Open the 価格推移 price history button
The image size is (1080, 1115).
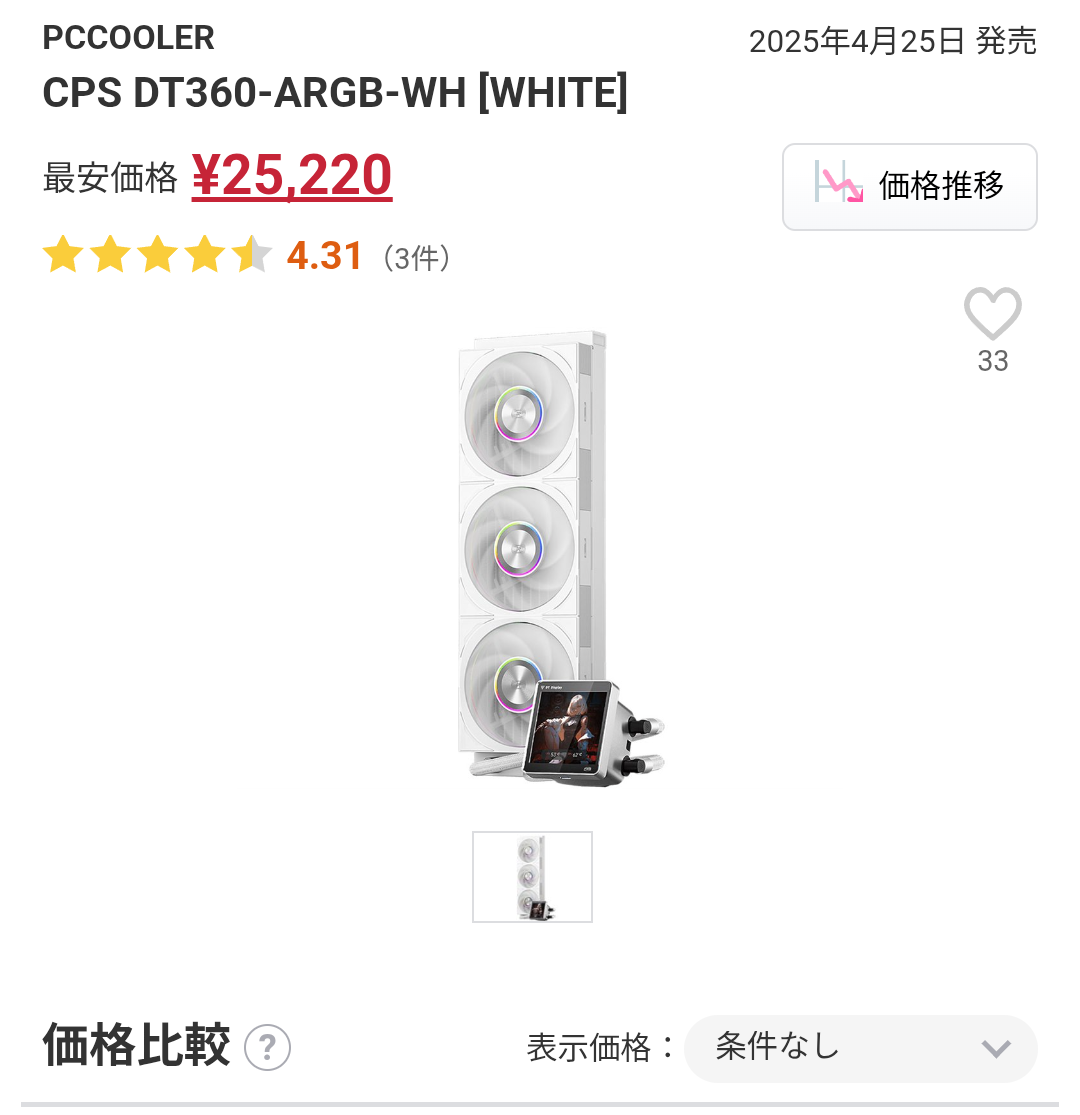909,186
